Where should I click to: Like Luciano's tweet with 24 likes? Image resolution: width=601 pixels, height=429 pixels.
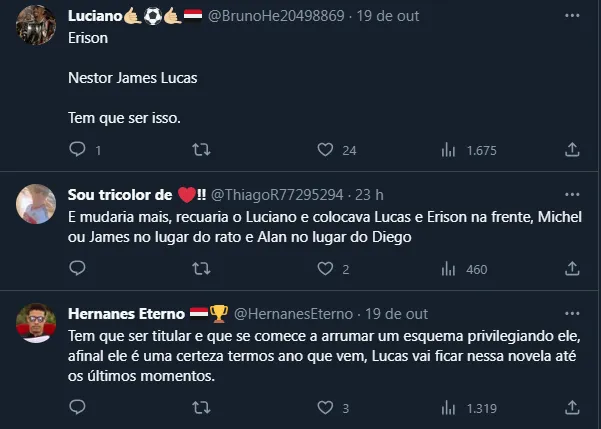point(324,150)
